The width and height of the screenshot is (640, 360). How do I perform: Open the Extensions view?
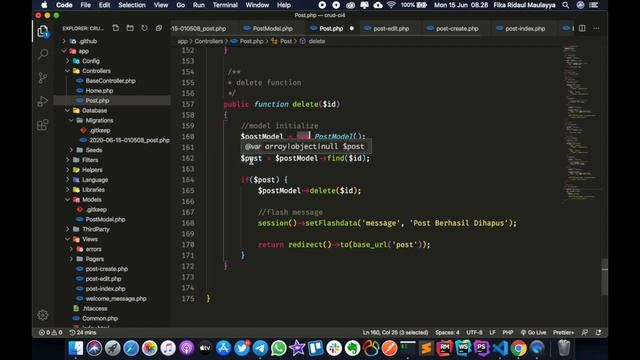(43, 124)
